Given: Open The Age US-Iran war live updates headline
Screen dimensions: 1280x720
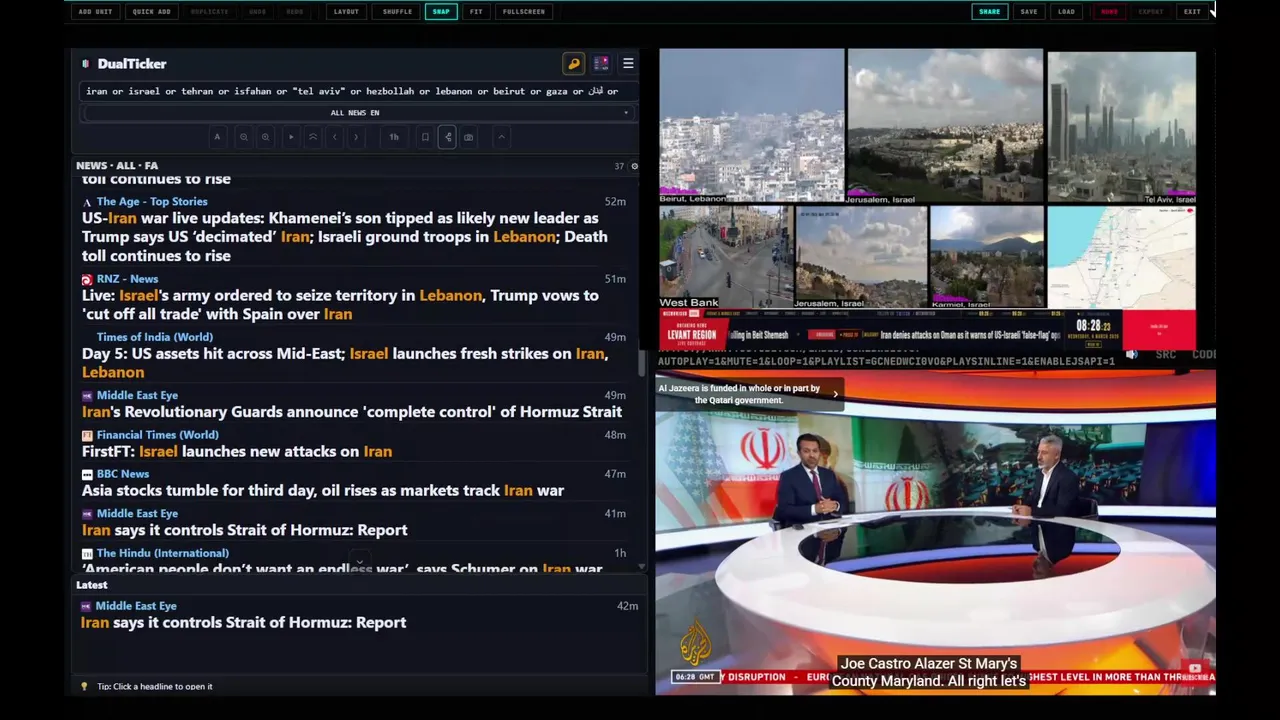Looking at the screenshot, I should point(345,237).
